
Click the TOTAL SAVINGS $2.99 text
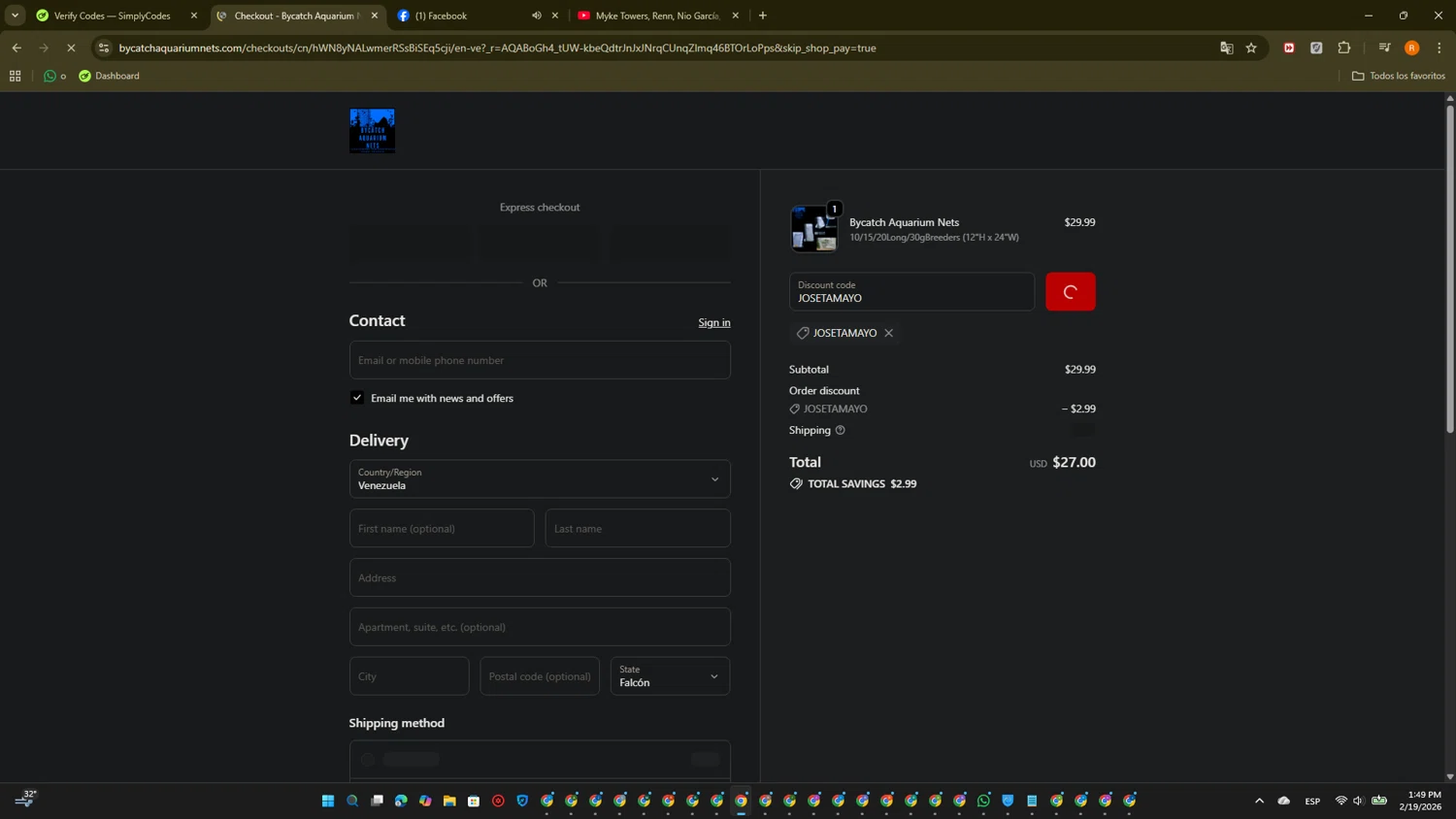[862, 483]
